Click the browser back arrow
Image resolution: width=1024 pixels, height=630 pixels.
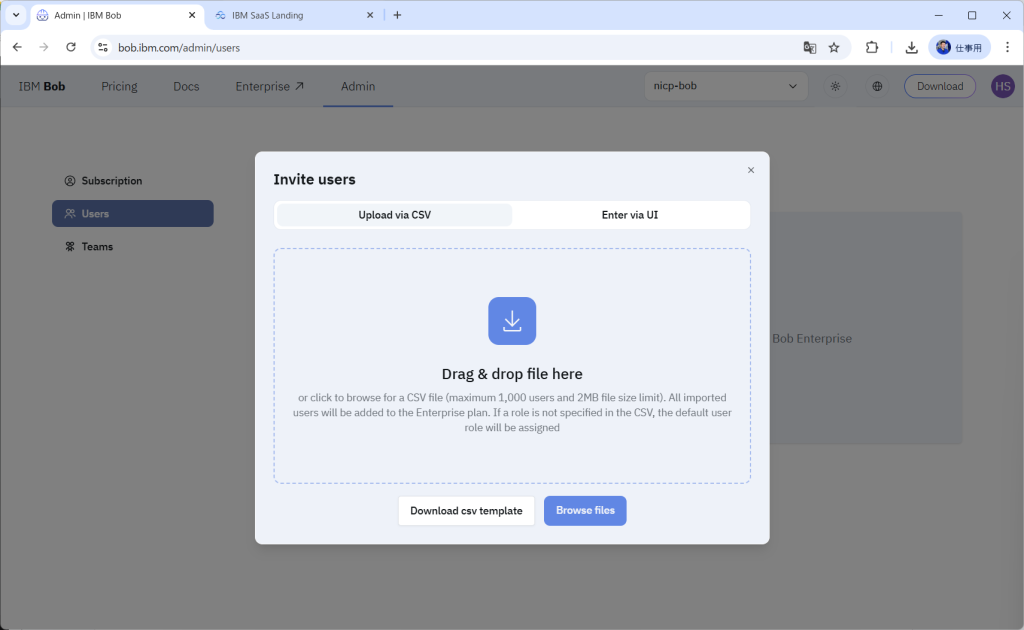[x=17, y=47]
